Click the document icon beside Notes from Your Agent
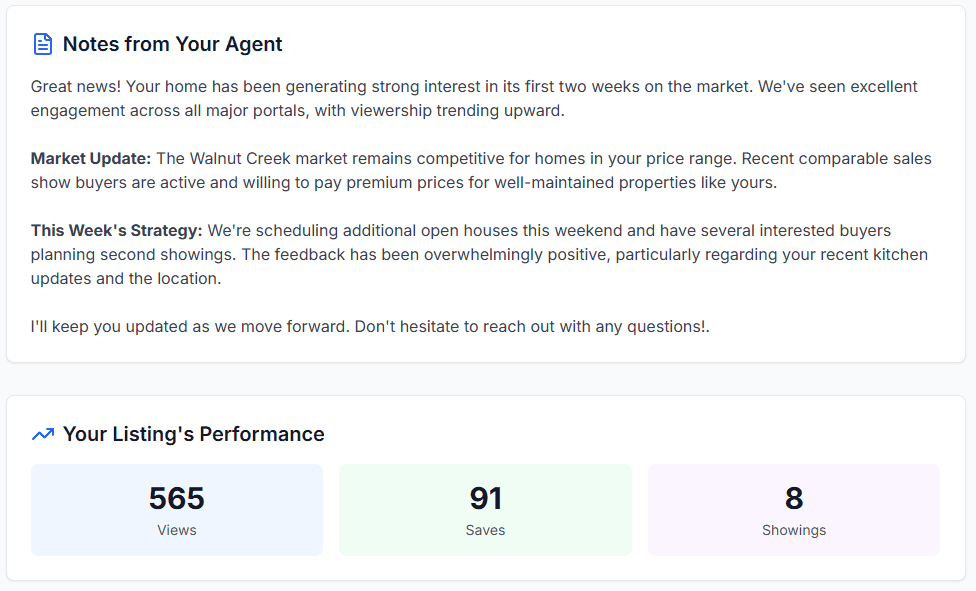The height and width of the screenshot is (591, 976). (42, 44)
